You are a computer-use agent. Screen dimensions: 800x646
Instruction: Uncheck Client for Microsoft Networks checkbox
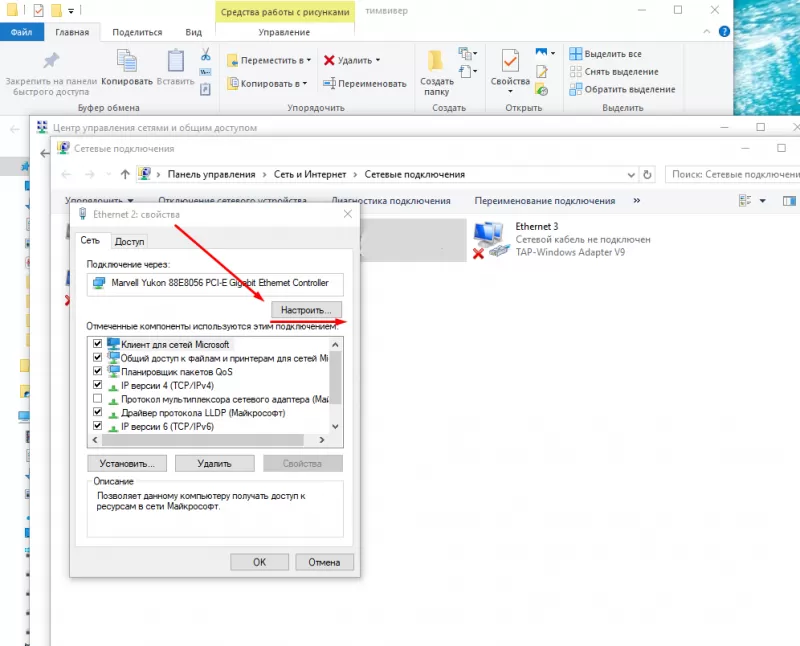(97, 344)
